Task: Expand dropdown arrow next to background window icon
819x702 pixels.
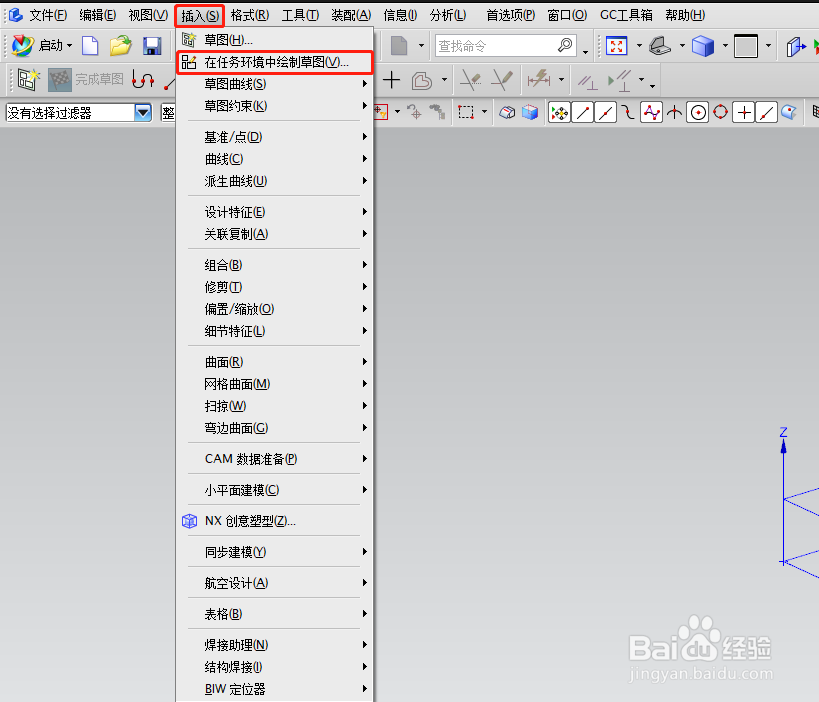Action: (x=768, y=46)
